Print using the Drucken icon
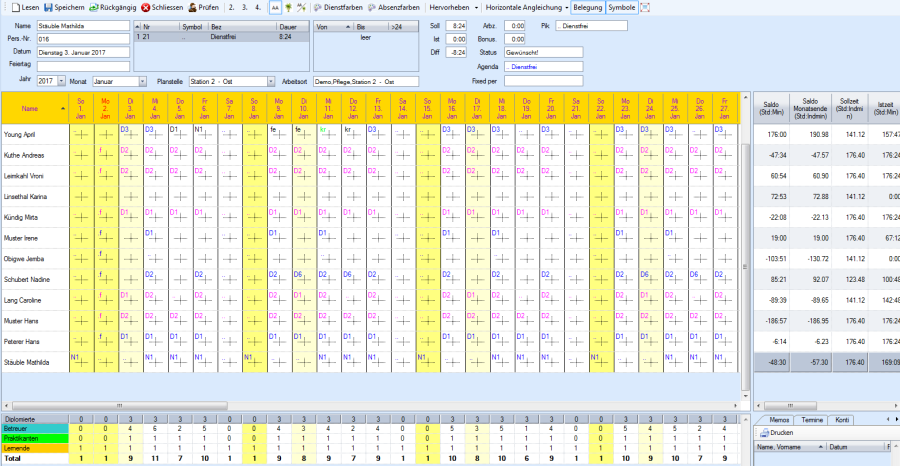Image resolution: width=900 pixels, height=466 pixels. click(x=764, y=432)
